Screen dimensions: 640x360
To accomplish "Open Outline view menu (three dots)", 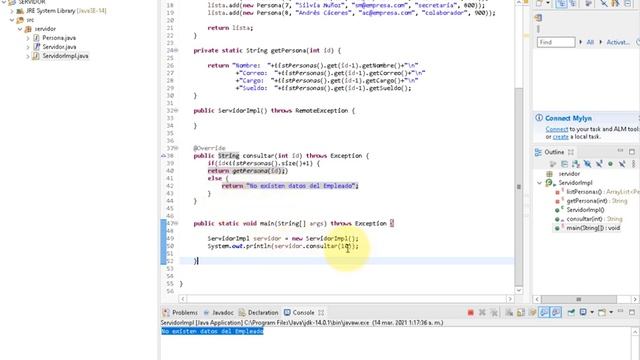I will [x=633, y=164].
